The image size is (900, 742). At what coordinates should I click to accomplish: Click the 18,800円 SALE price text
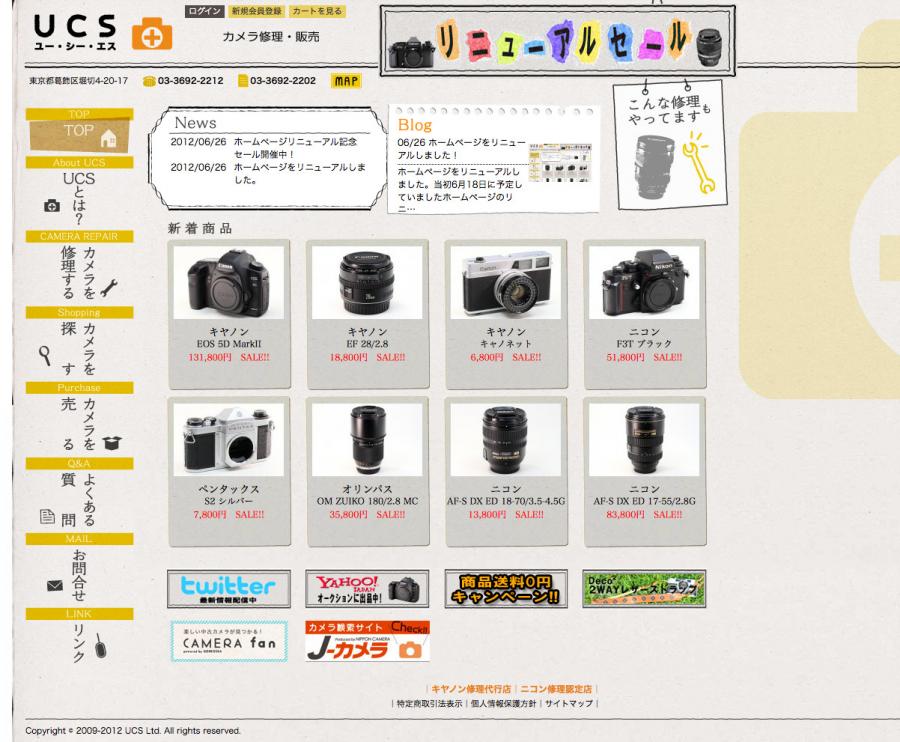point(367,357)
